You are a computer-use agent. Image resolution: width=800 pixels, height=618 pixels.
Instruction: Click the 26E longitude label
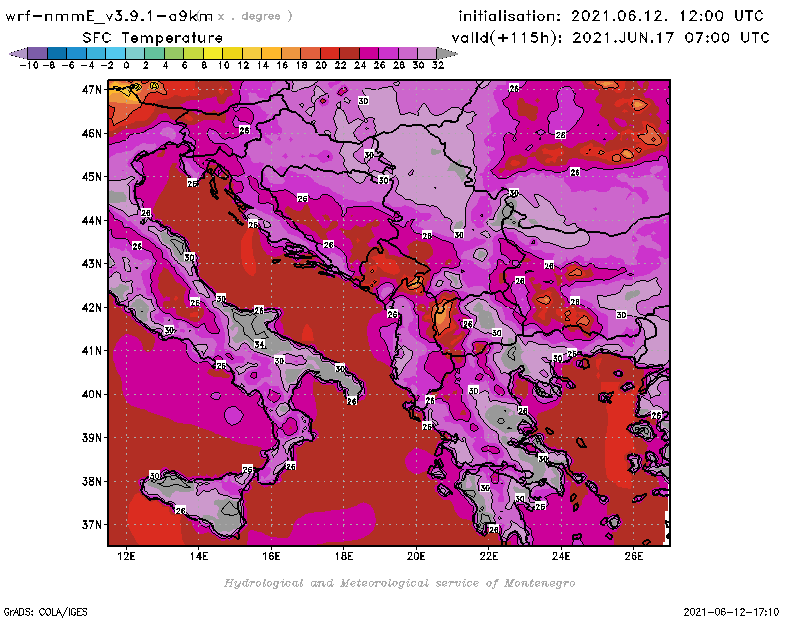tap(633, 556)
